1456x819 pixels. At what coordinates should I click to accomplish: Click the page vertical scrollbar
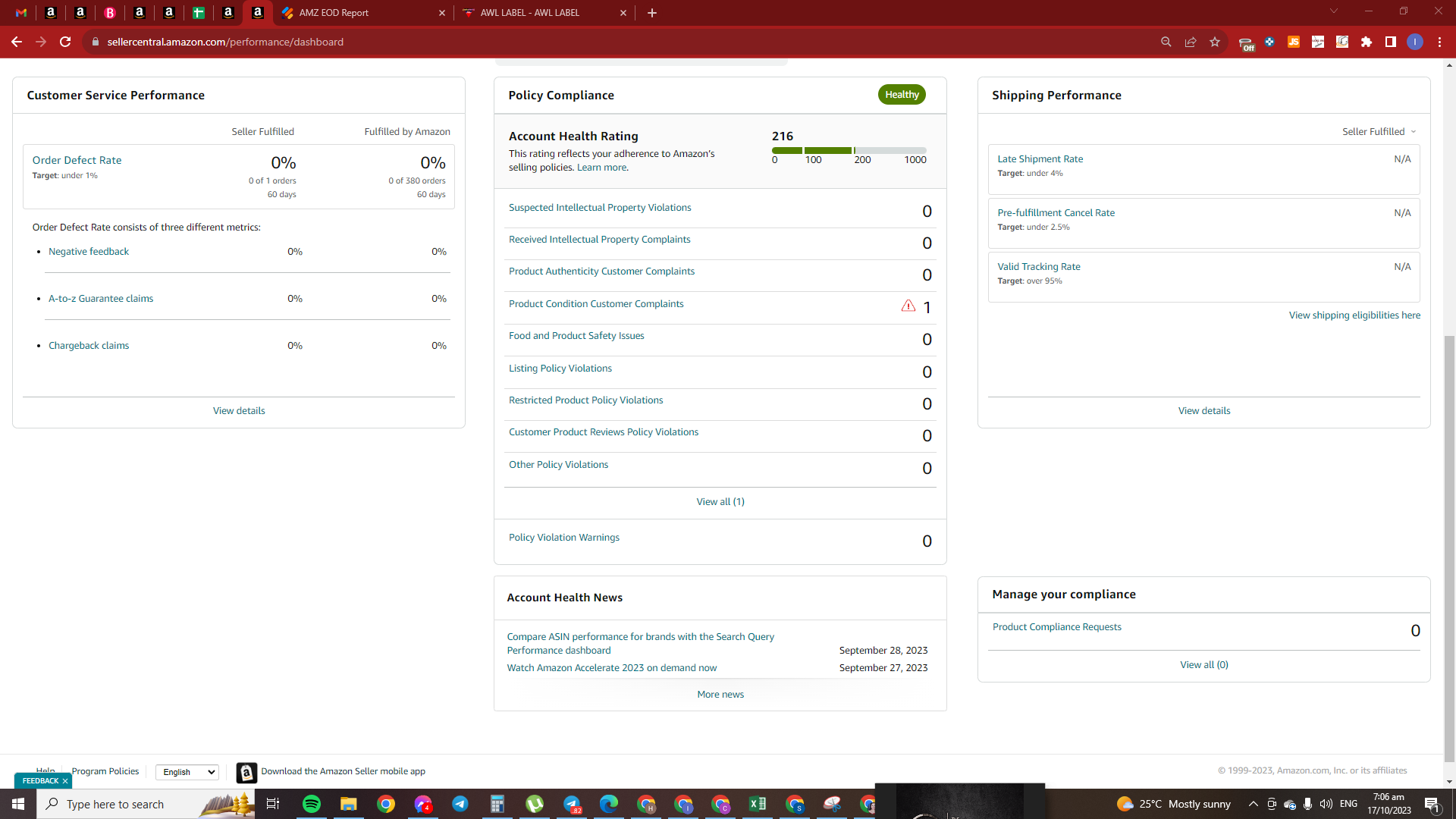tap(1449, 548)
